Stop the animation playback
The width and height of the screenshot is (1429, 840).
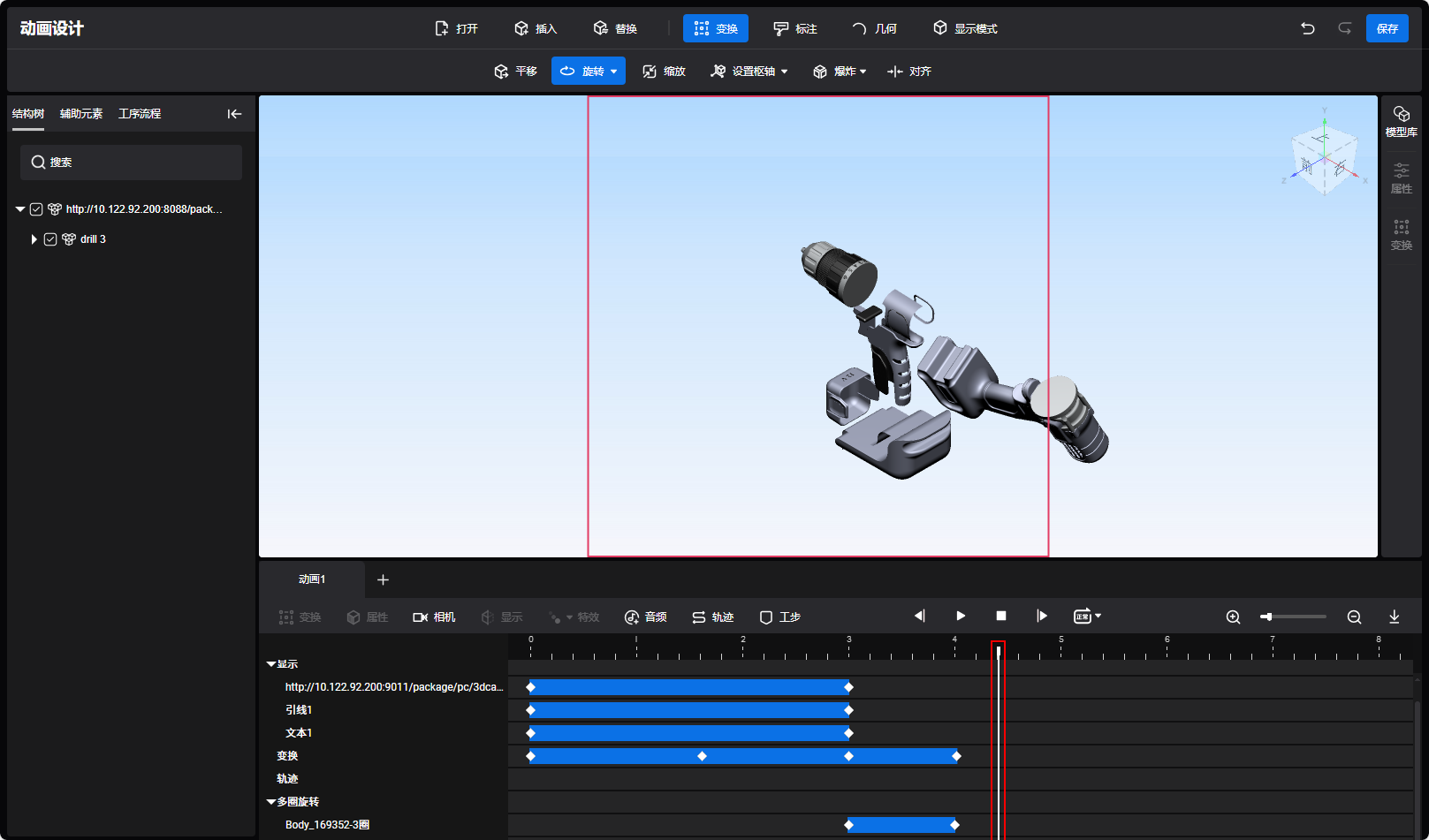[1001, 616]
